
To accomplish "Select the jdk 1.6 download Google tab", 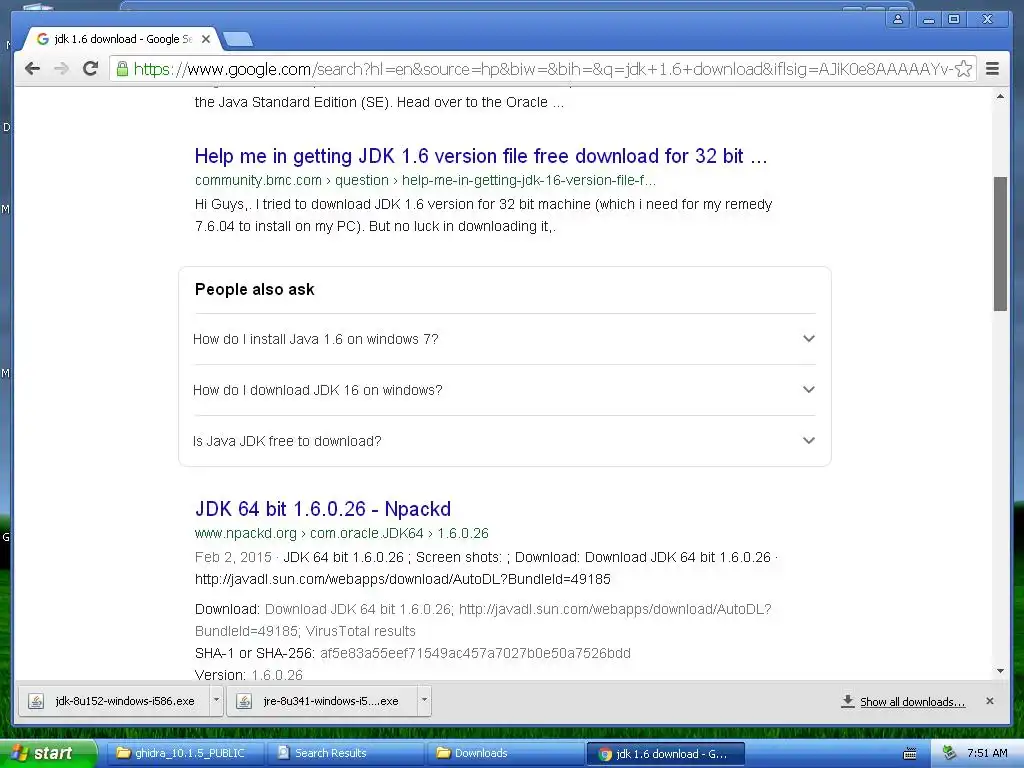I will coord(121,39).
